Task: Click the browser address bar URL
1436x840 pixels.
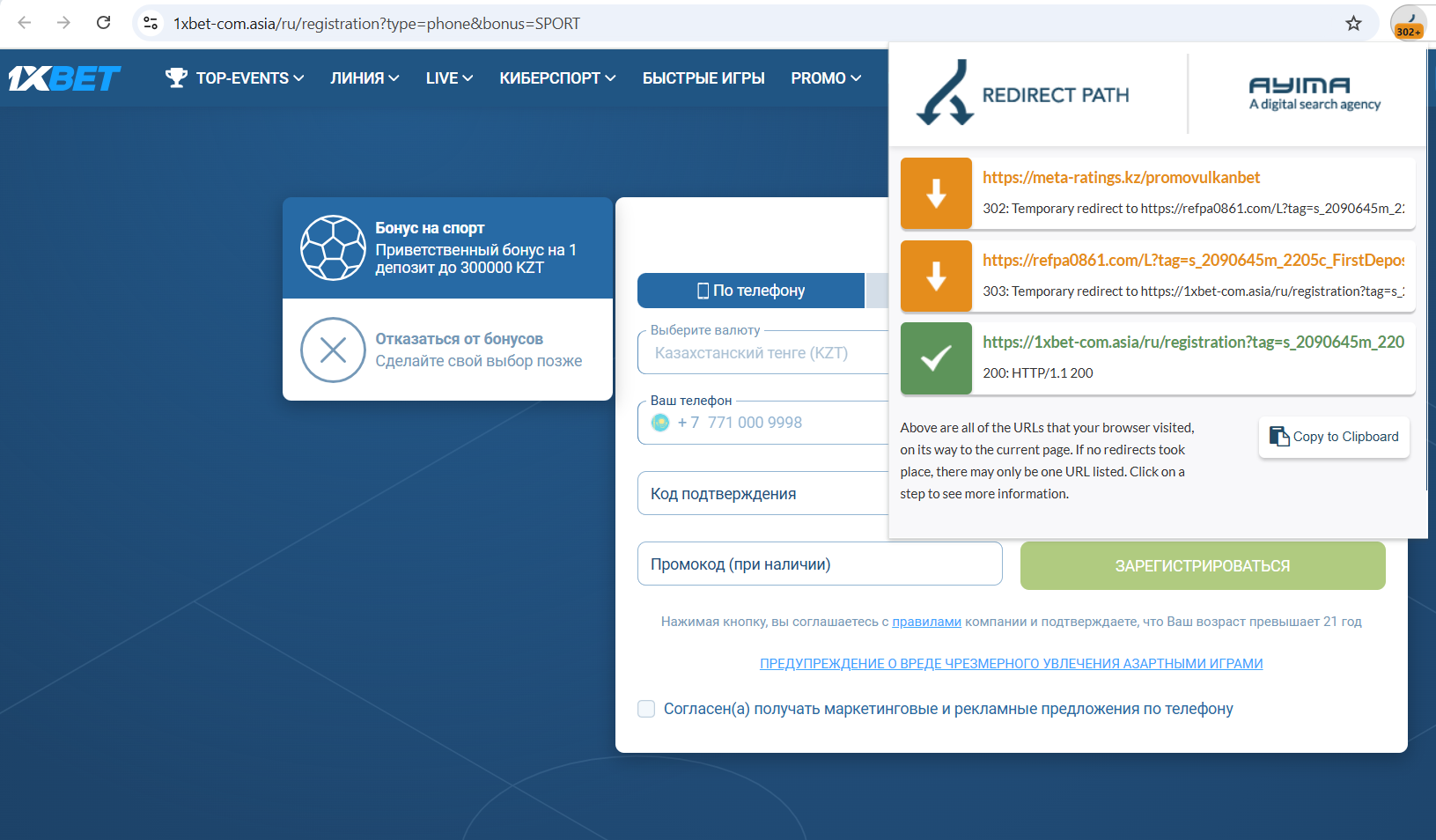Action: pos(377,24)
